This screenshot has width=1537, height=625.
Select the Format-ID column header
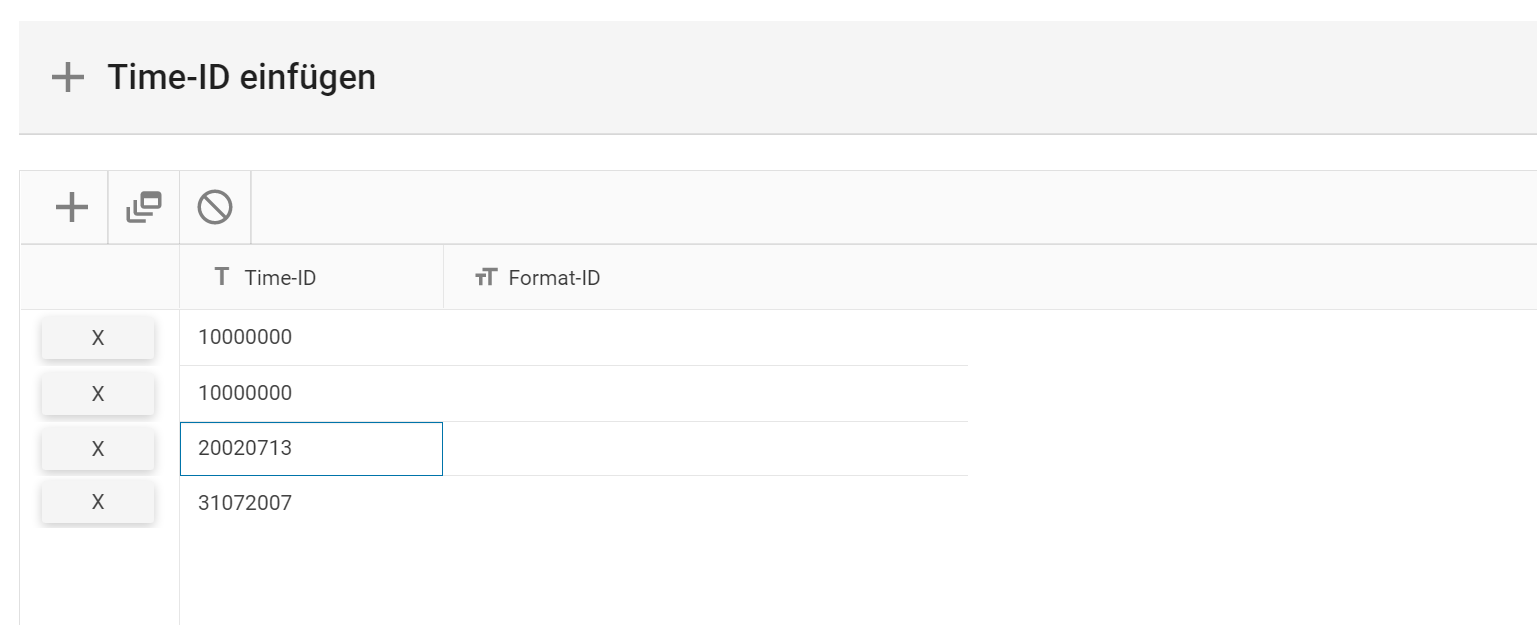pyautogui.click(x=554, y=278)
